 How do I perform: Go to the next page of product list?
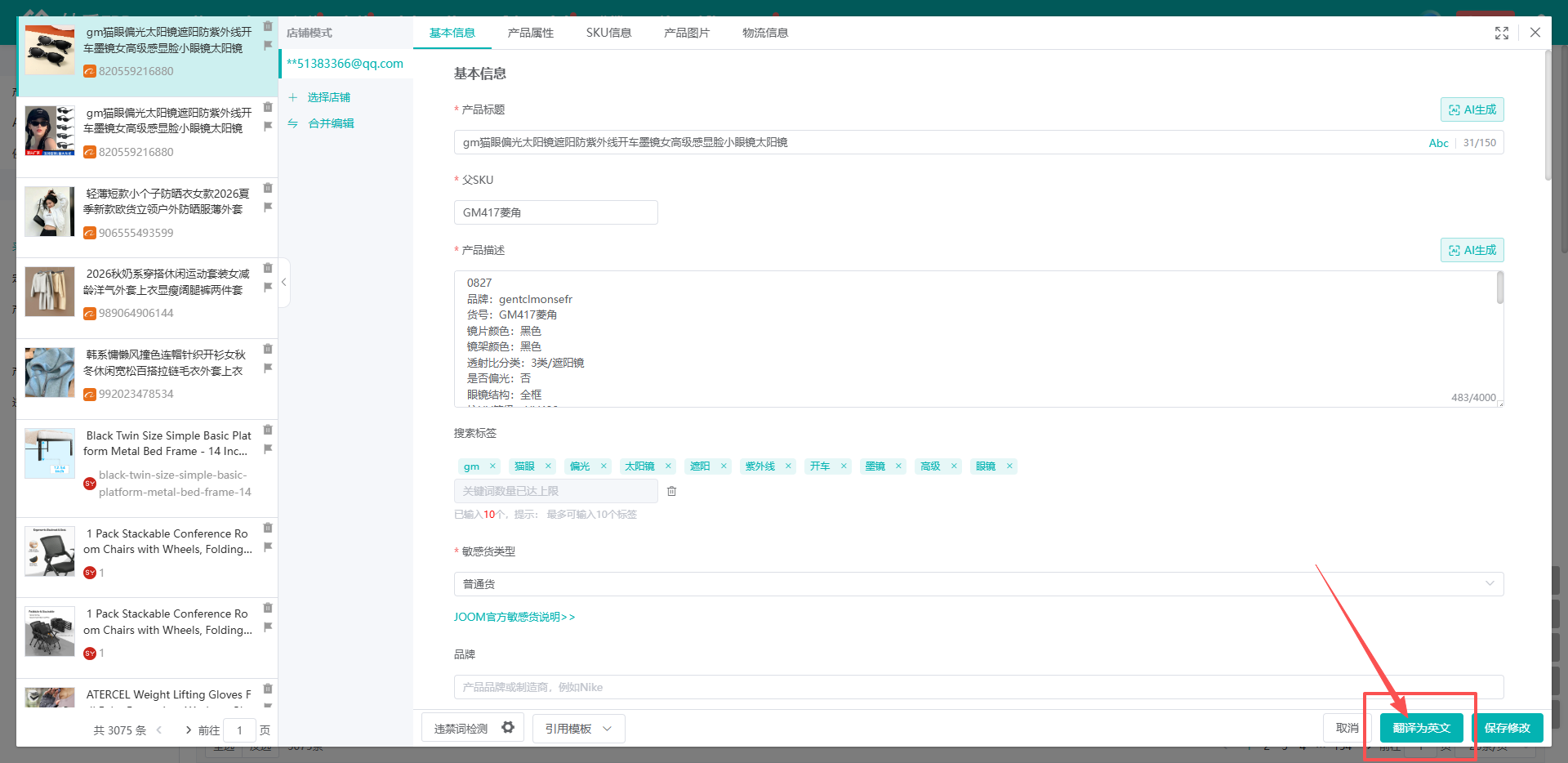[189, 730]
